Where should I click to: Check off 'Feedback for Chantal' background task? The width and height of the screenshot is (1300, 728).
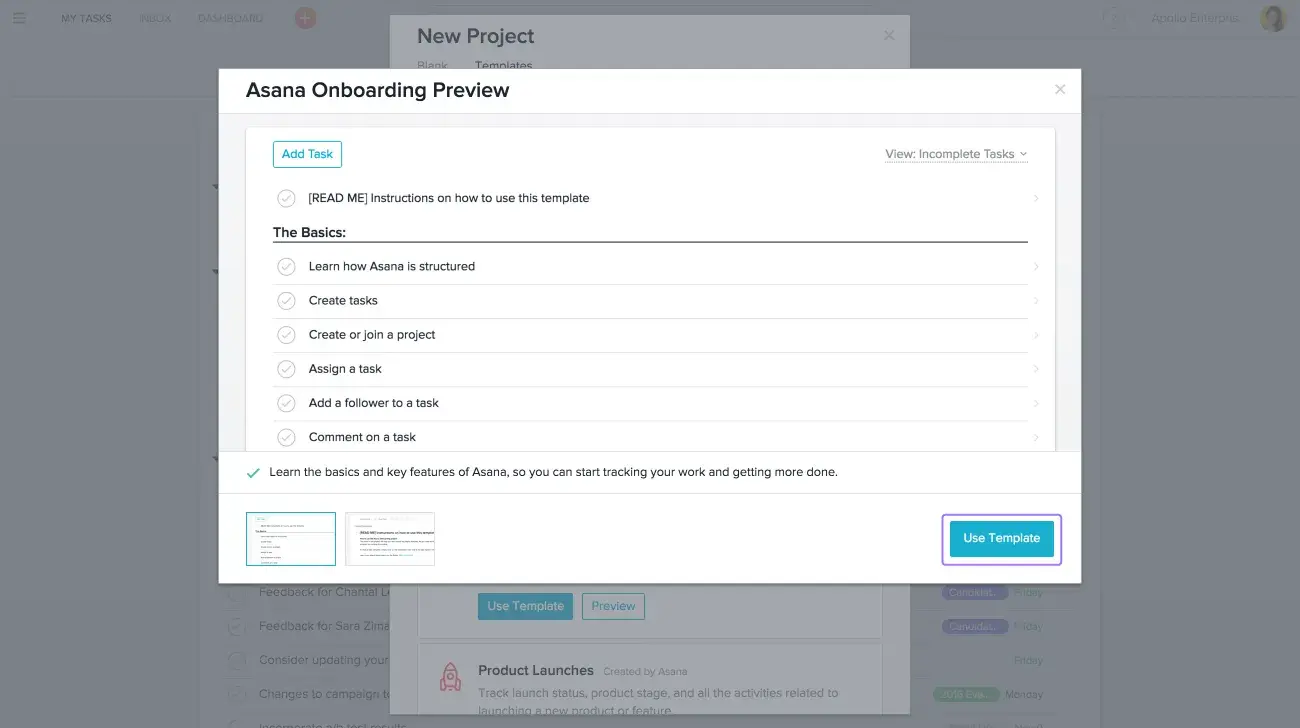pos(236,593)
